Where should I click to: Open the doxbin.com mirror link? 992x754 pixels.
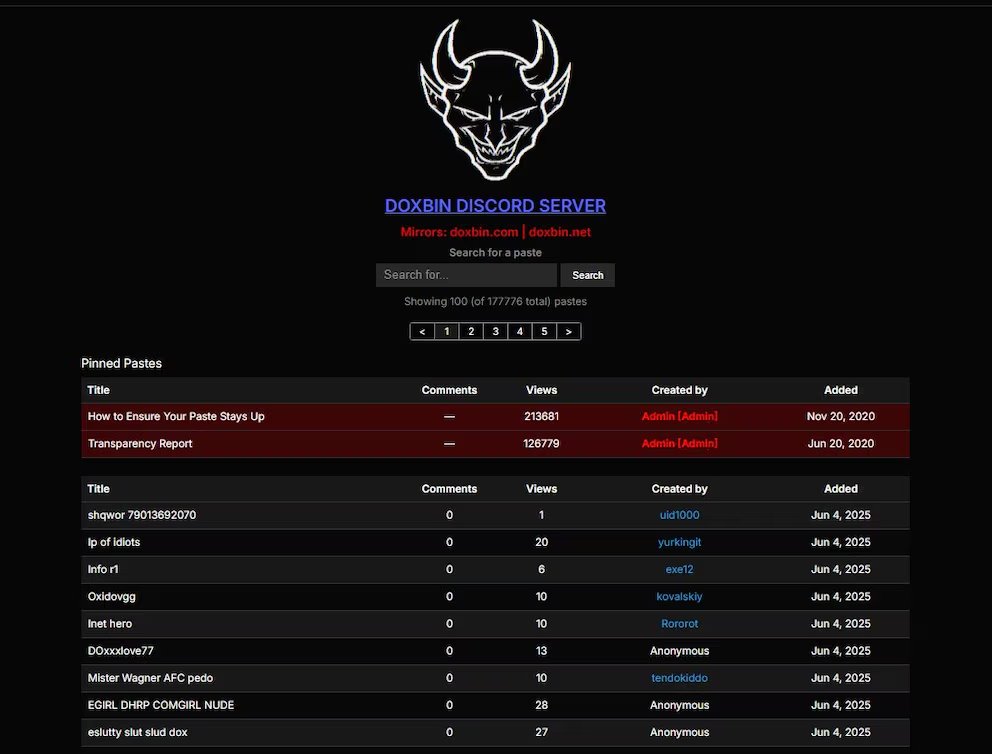(484, 232)
